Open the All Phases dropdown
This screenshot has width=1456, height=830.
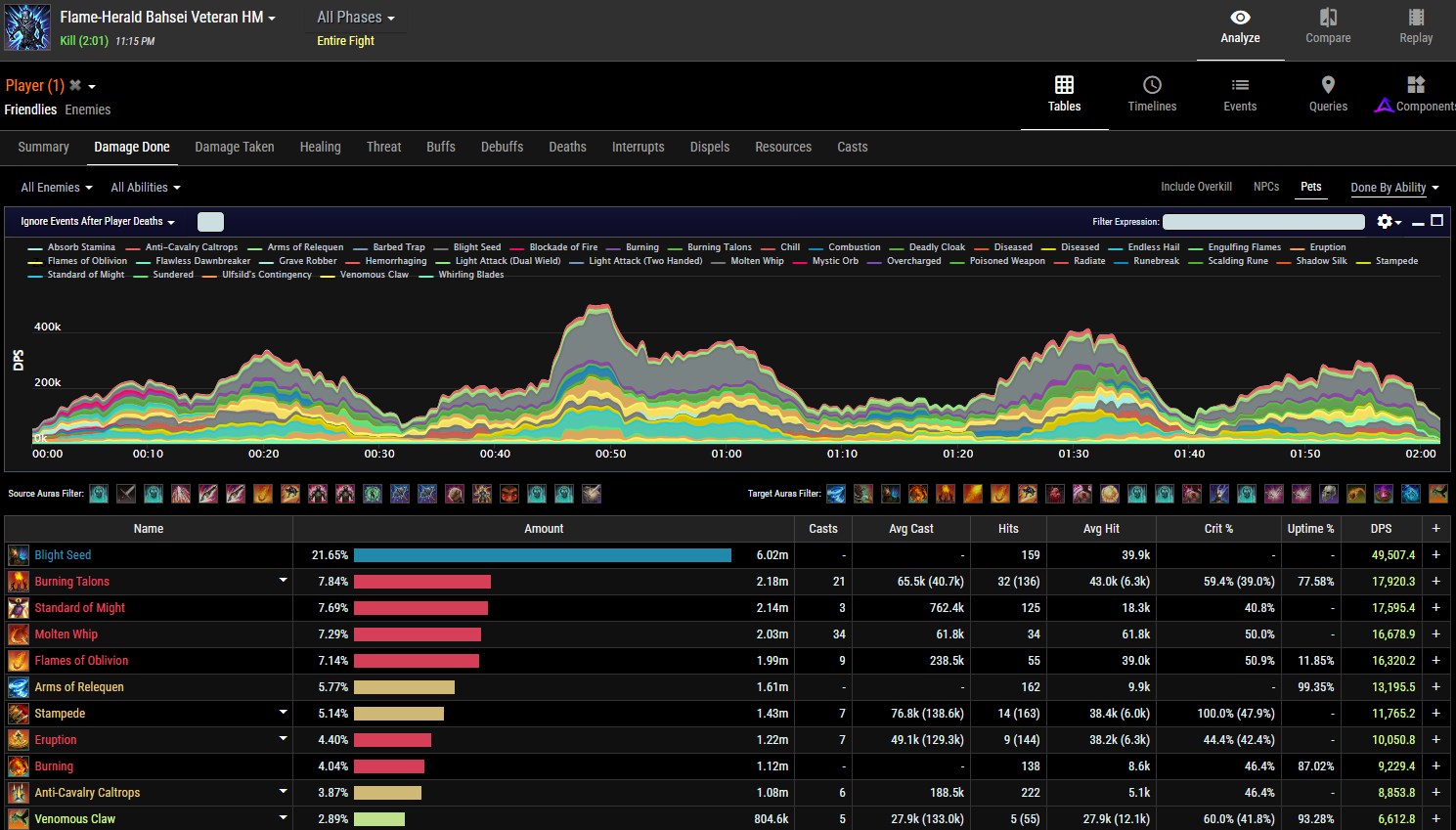point(356,17)
